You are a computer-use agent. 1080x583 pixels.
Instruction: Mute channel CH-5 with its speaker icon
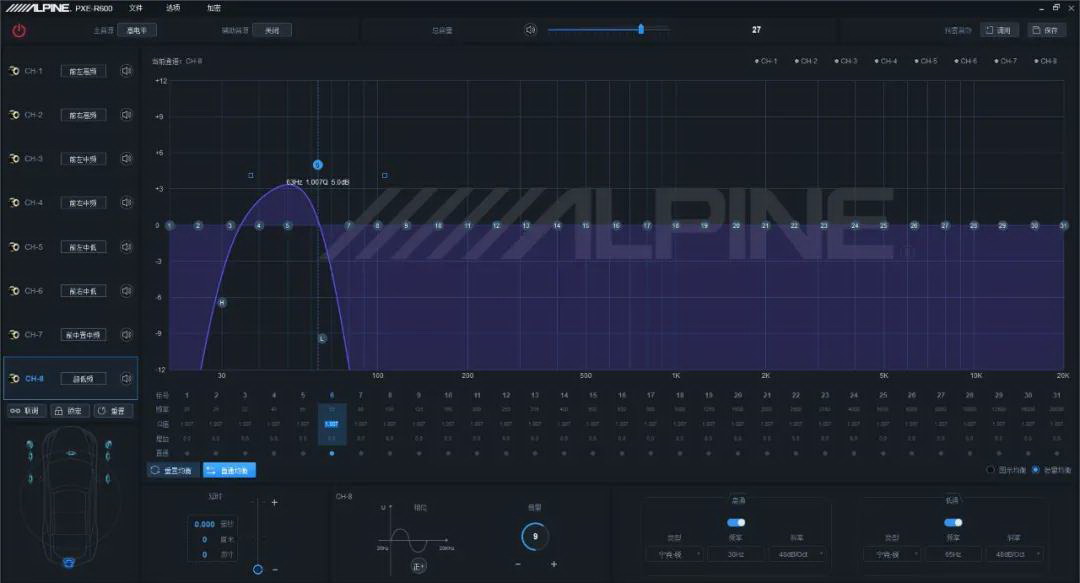pyautogui.click(x=126, y=247)
